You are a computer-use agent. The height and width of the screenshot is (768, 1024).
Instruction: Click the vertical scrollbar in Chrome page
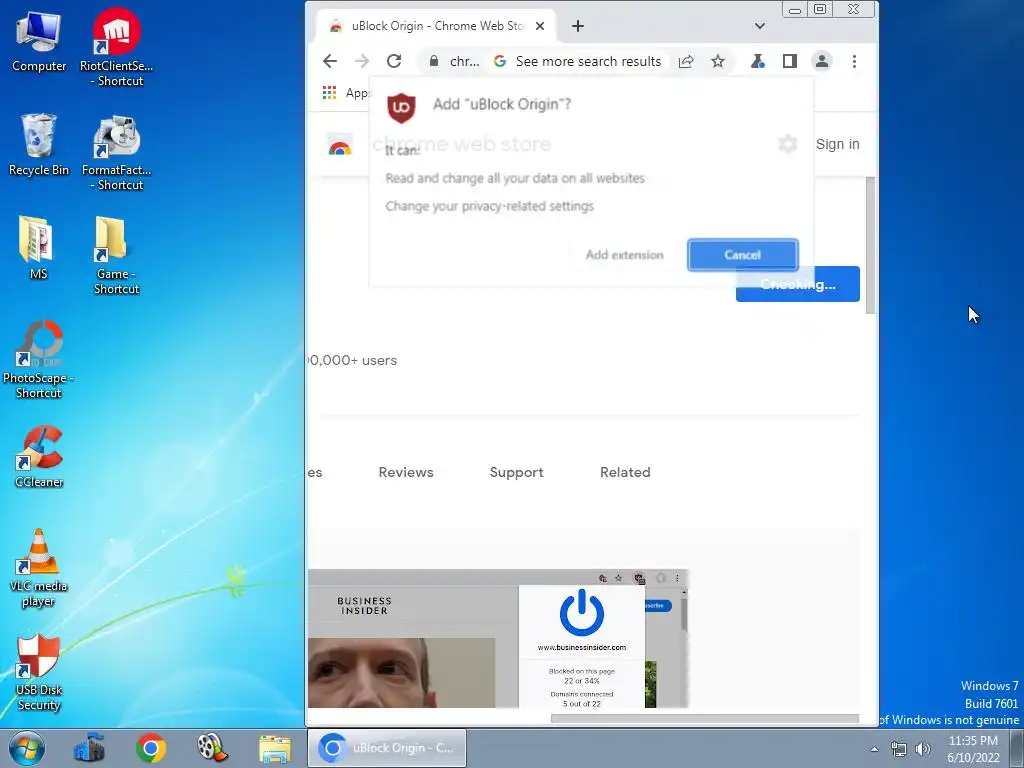tap(871, 245)
